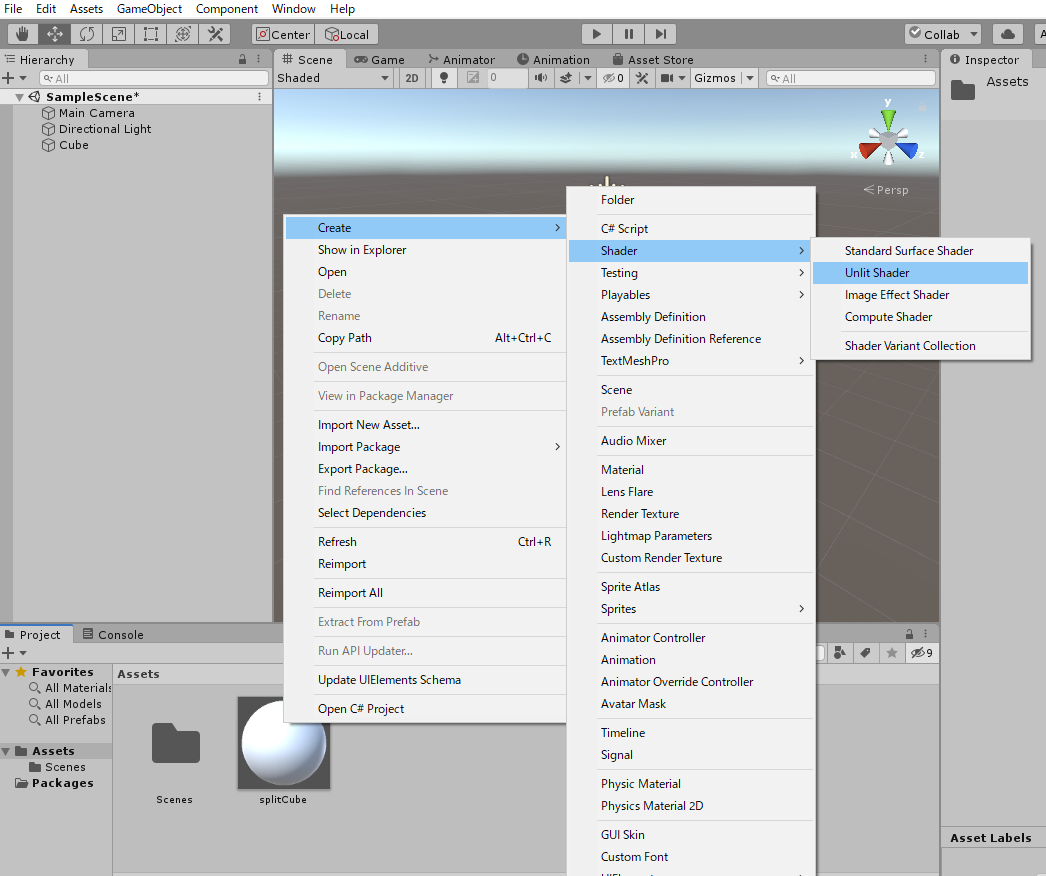Select the Rect Transform tool

pos(151,34)
